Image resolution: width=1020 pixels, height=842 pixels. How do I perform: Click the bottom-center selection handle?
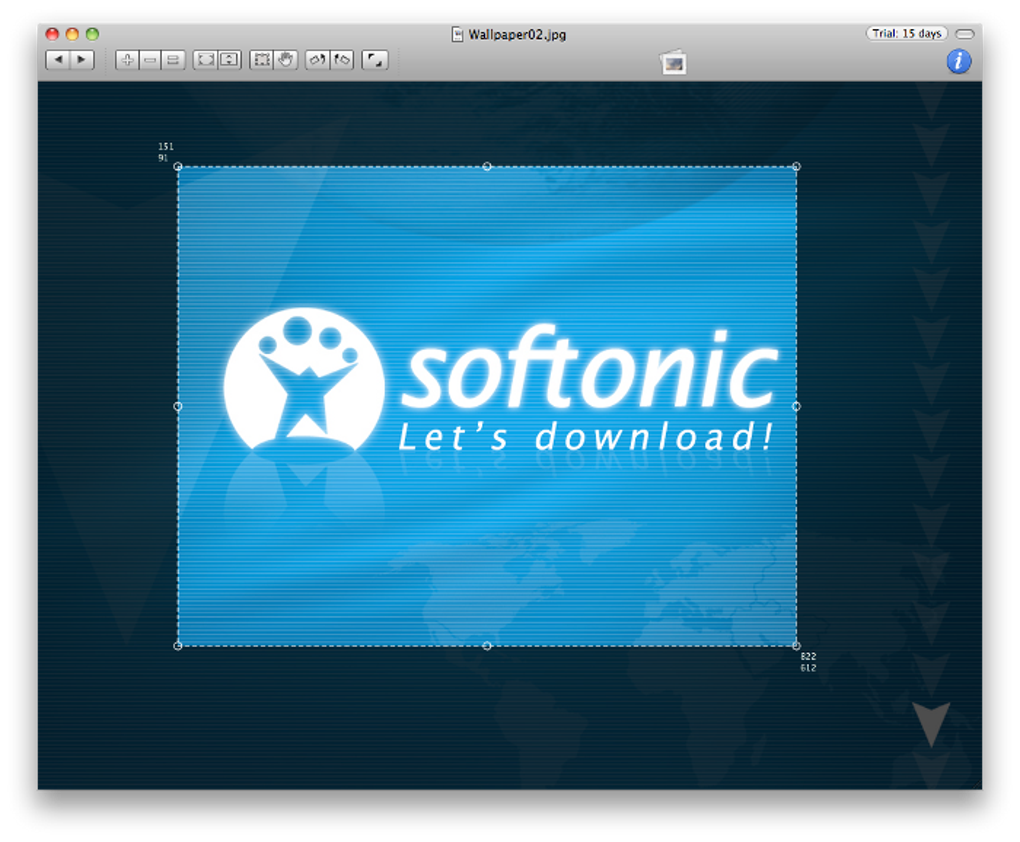(x=487, y=645)
